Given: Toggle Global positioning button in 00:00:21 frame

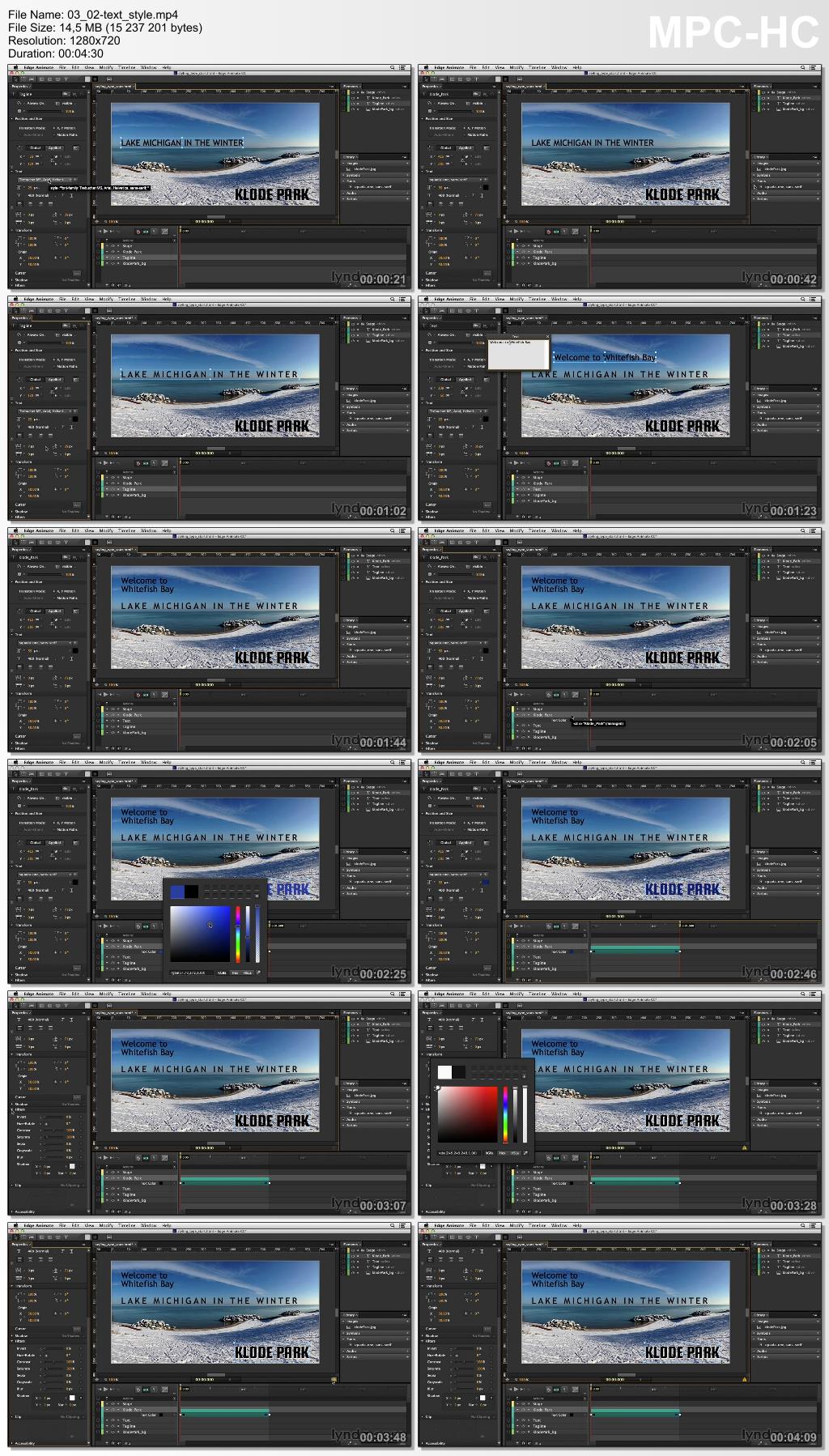Looking at the screenshot, I should click(x=36, y=147).
